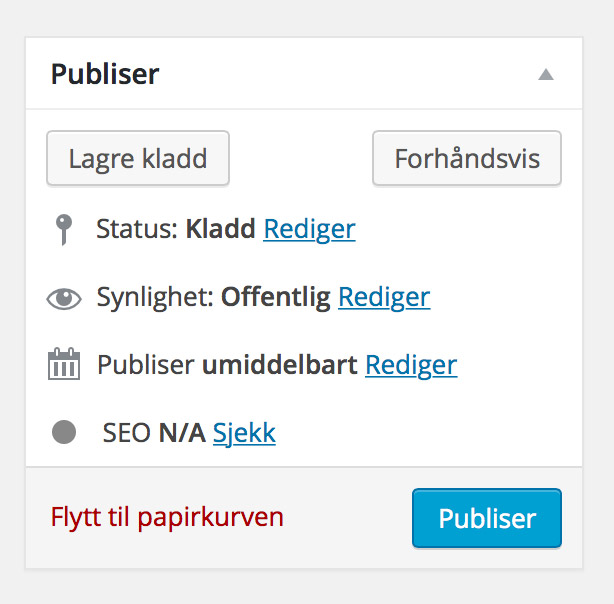Open the Sjekk link for SEO
The image size is (614, 604).
[x=244, y=433]
